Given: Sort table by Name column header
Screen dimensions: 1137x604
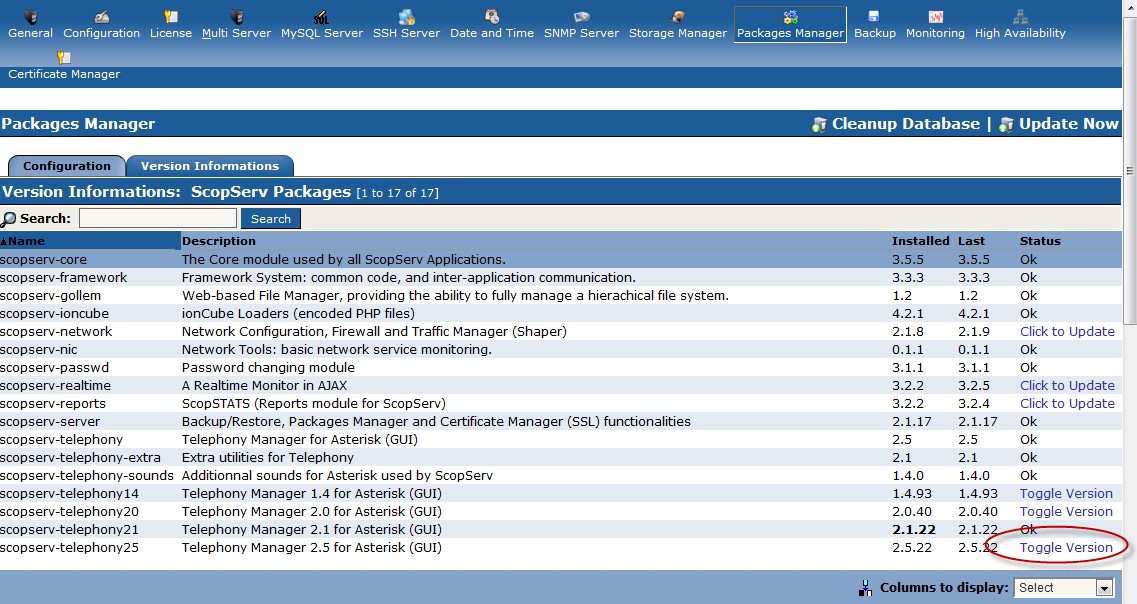Looking at the screenshot, I should pyautogui.click(x=26, y=241).
